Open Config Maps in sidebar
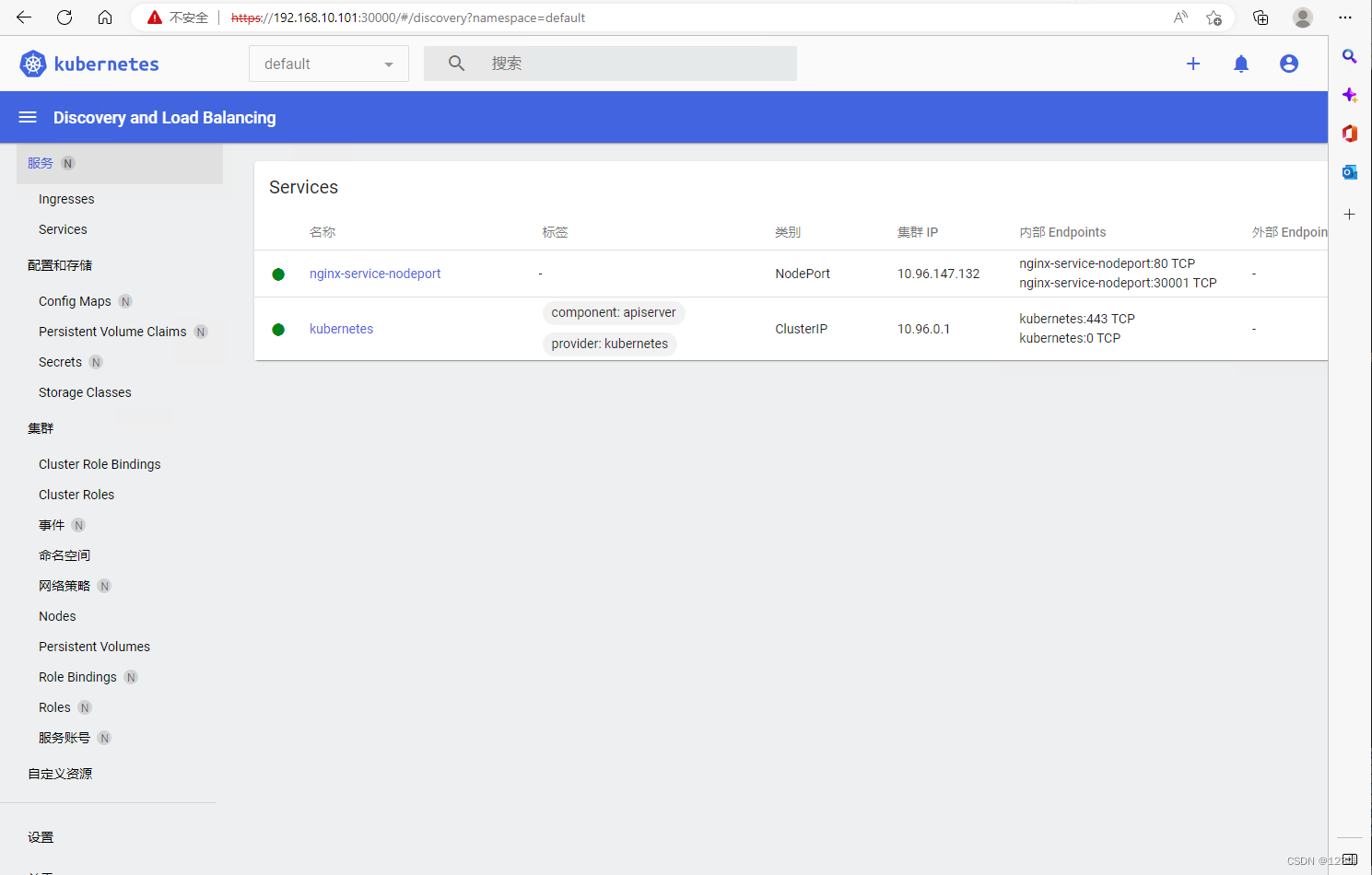Viewport: 1372px width, 875px height. click(75, 301)
